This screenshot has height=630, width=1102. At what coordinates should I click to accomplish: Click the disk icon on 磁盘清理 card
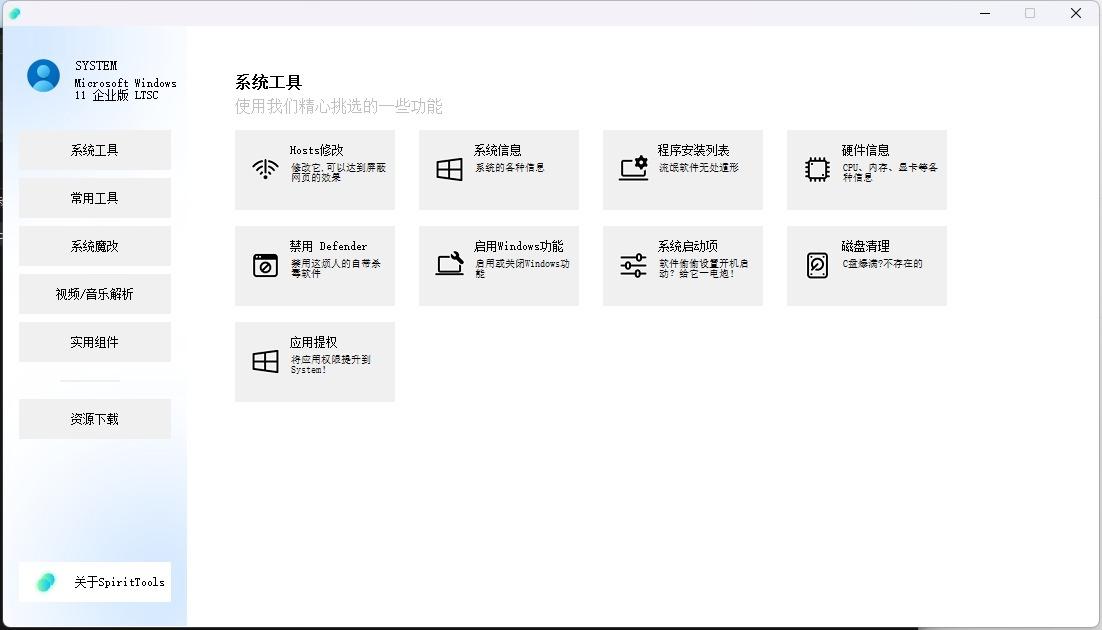tap(817, 265)
